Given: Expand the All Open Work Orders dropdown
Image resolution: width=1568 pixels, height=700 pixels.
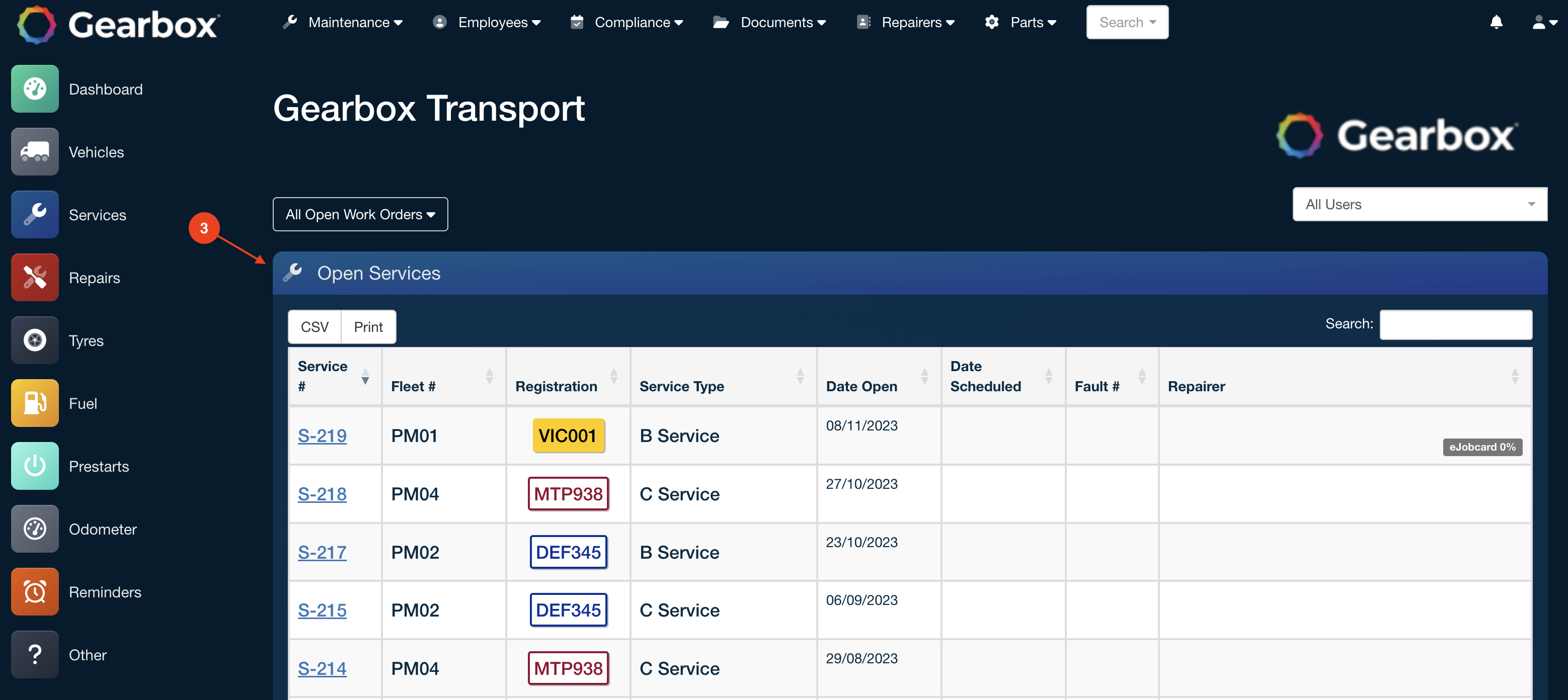Looking at the screenshot, I should [x=360, y=214].
